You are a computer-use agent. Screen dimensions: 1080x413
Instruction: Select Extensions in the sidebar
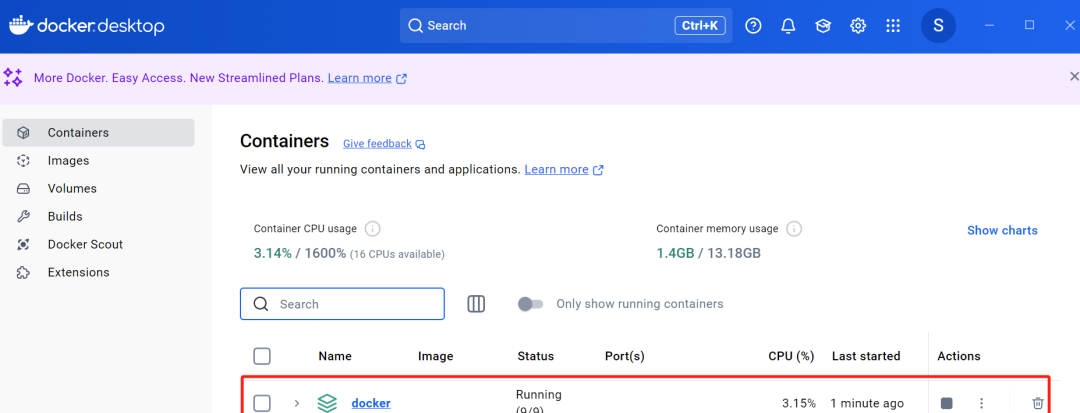click(x=98, y=273)
